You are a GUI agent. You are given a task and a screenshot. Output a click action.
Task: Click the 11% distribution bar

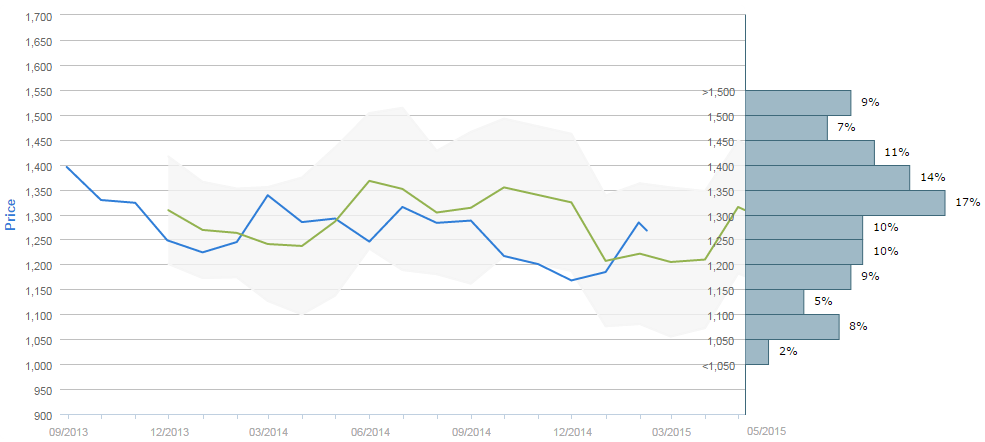810,153
